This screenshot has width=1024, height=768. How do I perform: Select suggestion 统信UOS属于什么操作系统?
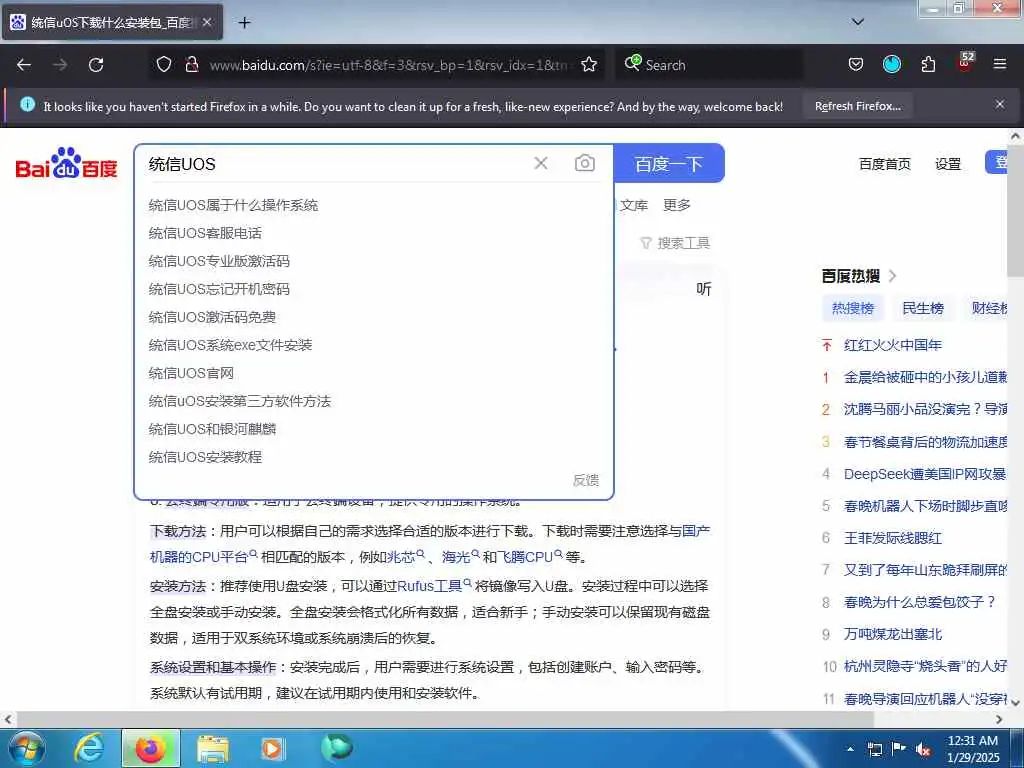click(x=233, y=205)
